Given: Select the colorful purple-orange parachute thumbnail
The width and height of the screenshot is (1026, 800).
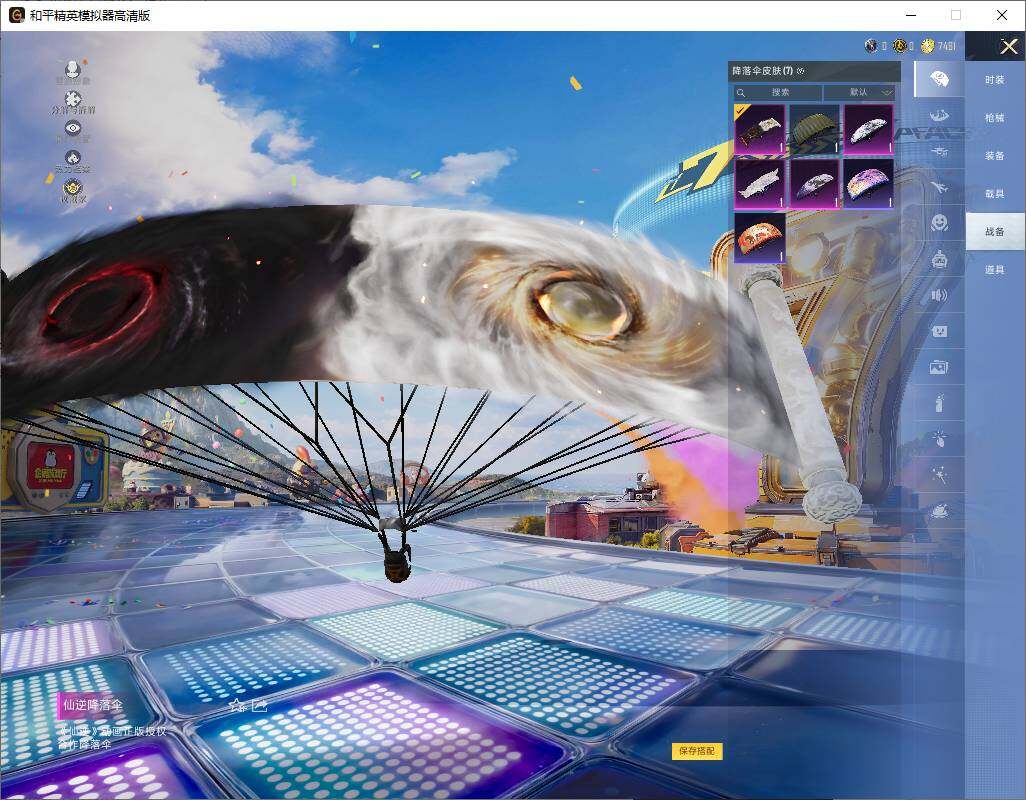Looking at the screenshot, I should coord(868,183).
